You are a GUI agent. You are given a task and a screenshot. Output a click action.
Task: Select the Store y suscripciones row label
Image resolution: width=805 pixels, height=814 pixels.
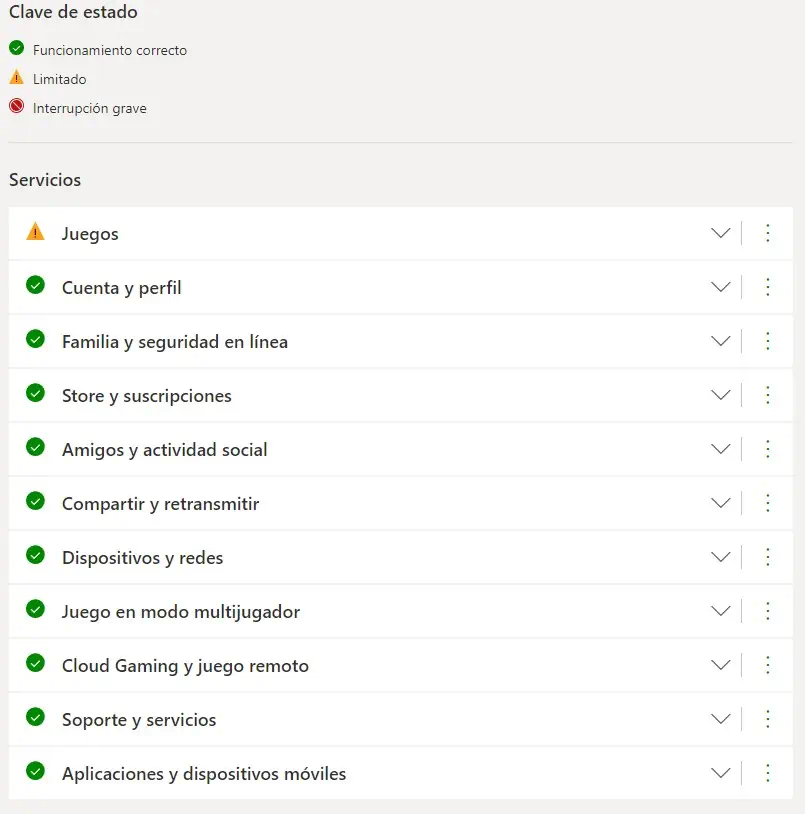click(146, 396)
